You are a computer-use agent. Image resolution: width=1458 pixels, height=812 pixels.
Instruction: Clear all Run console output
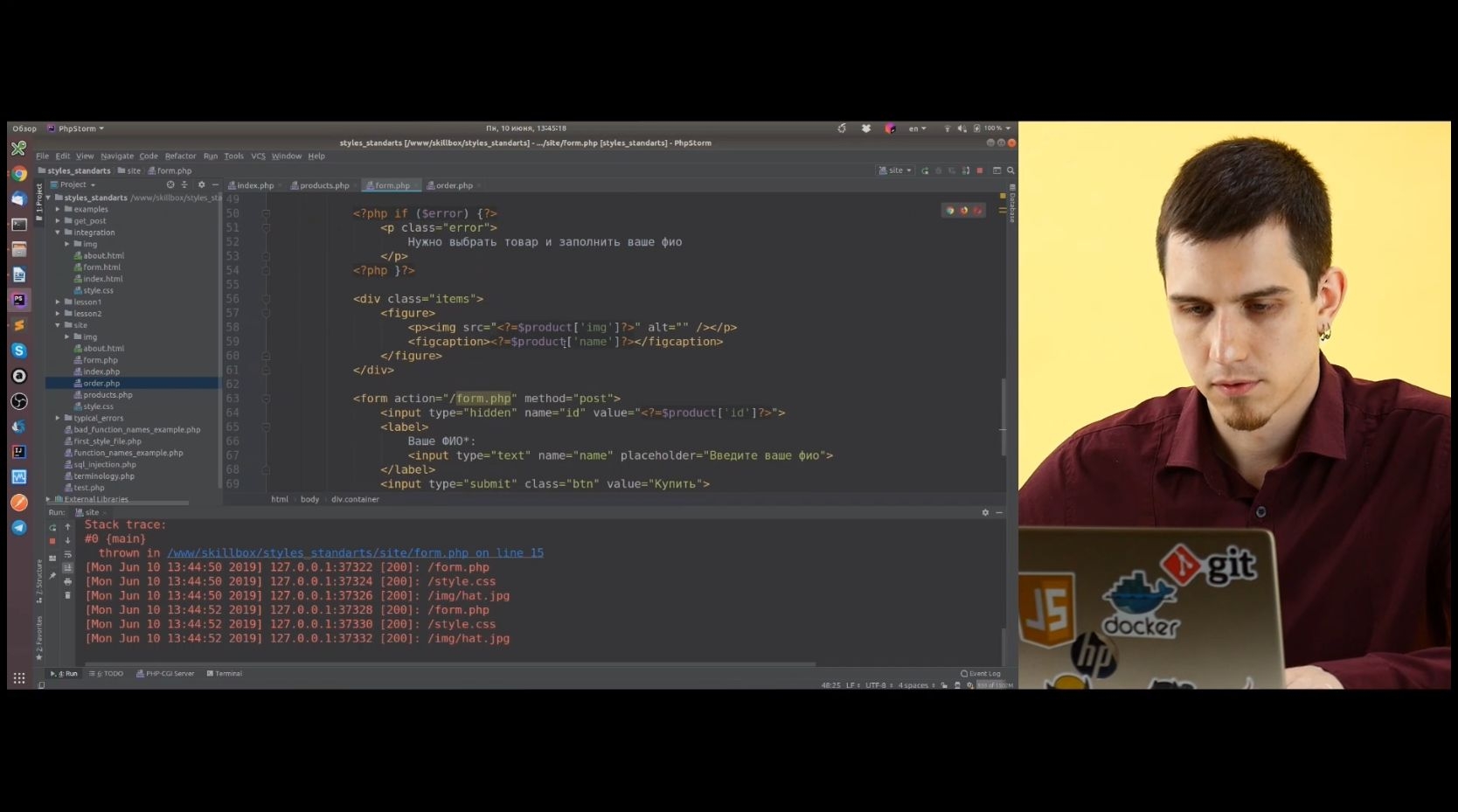[x=67, y=596]
